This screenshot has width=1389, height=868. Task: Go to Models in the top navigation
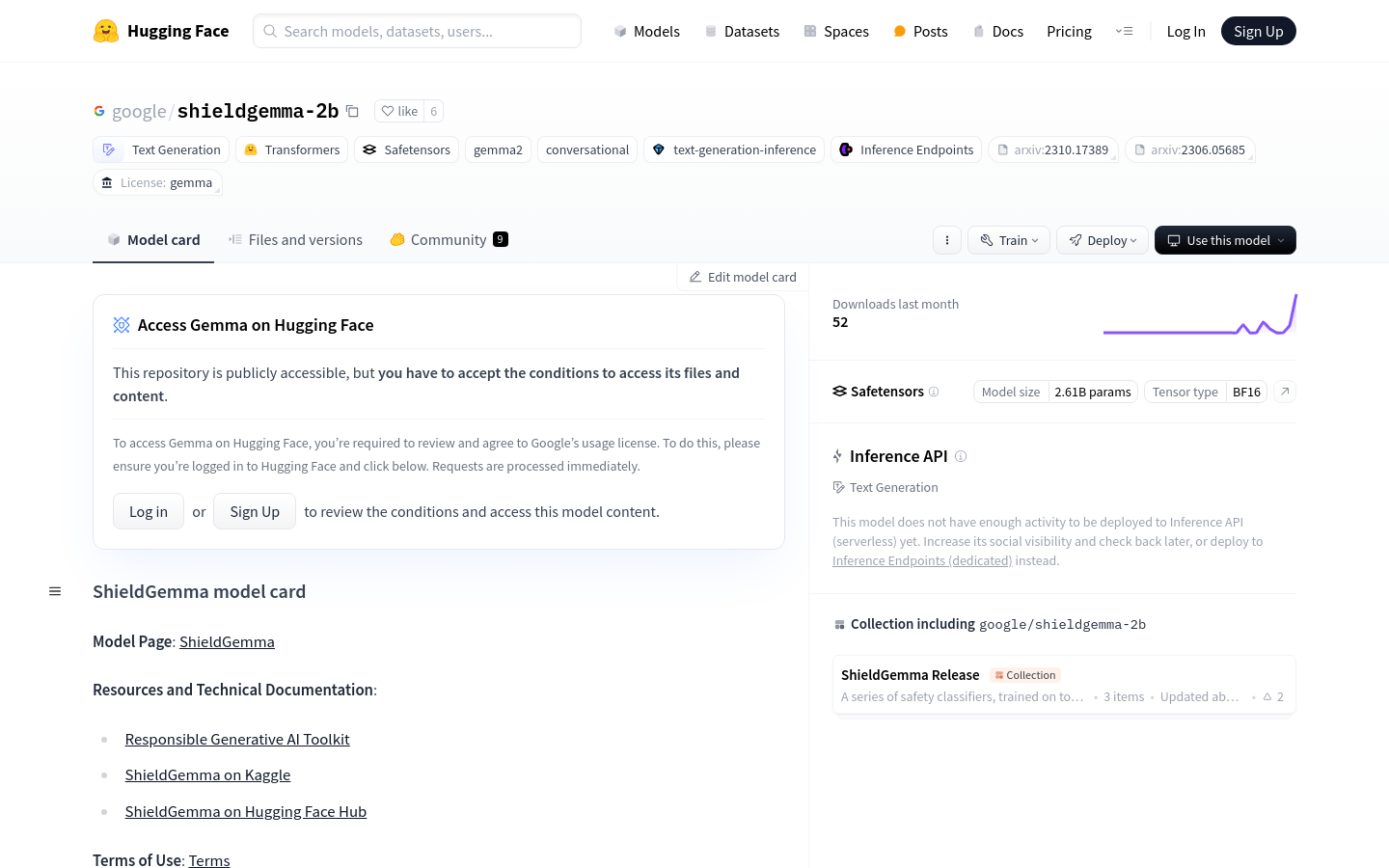646,31
